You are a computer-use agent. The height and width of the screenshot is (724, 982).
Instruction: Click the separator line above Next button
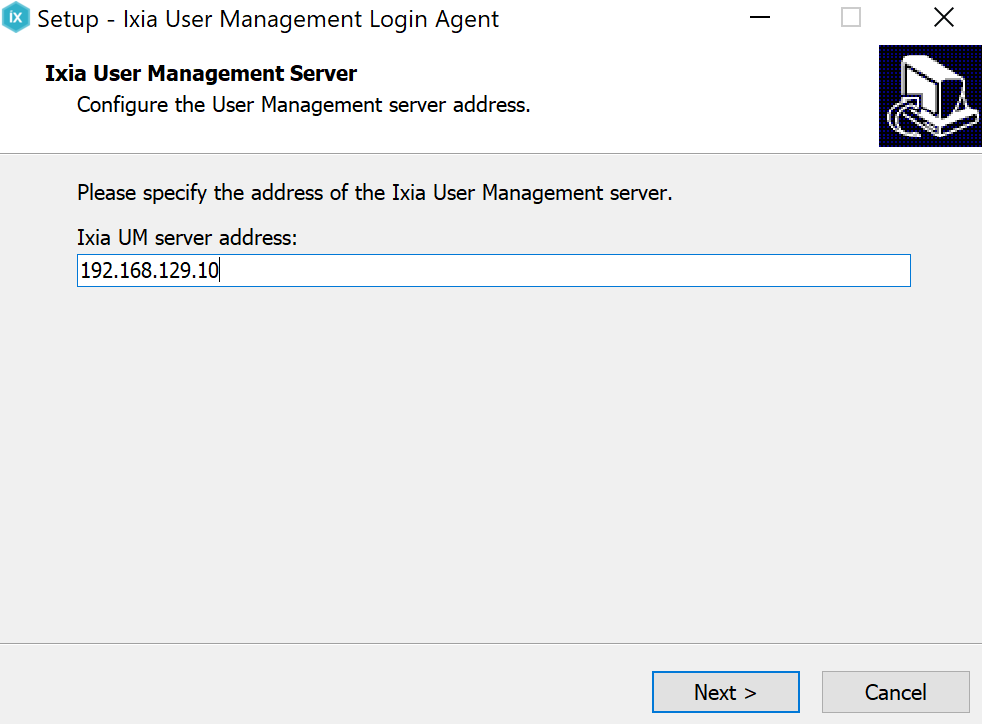coord(490,643)
